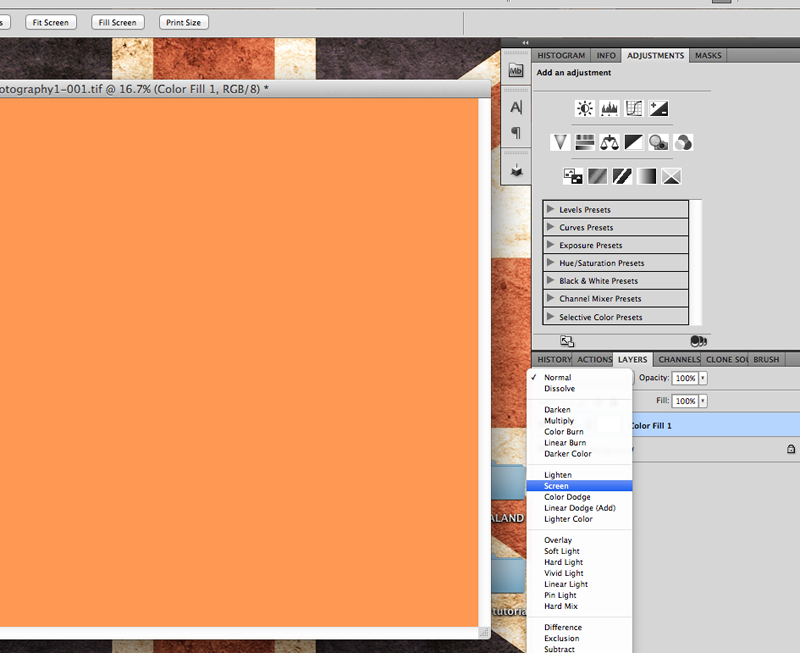Add a Selective Color adjustment

coord(671,177)
